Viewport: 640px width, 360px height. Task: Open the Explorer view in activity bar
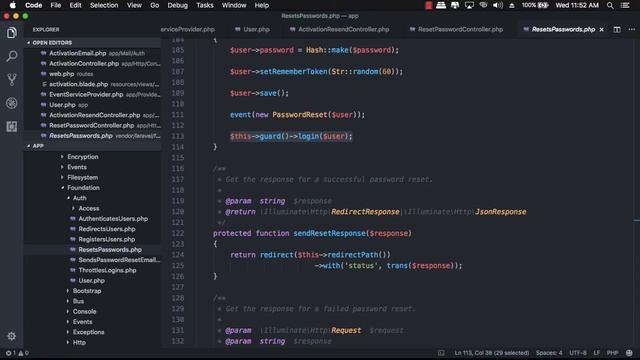tap(11, 33)
